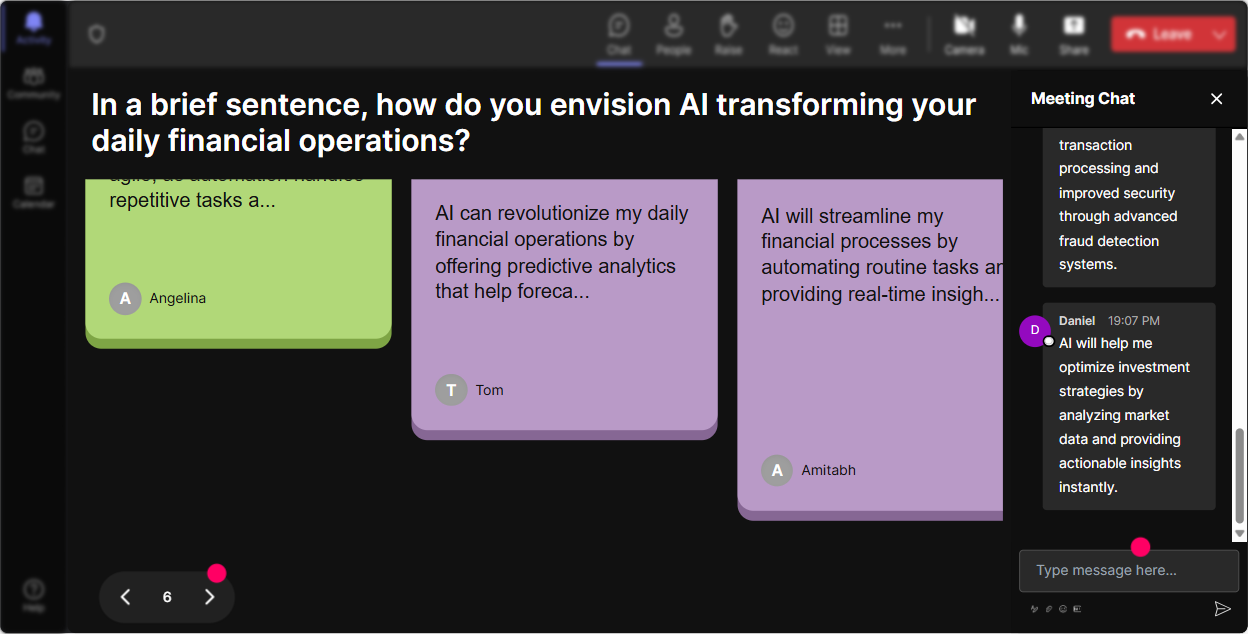1248x634 pixels.
Task: Click the Meeting Chat panel title
Action: (x=1083, y=98)
